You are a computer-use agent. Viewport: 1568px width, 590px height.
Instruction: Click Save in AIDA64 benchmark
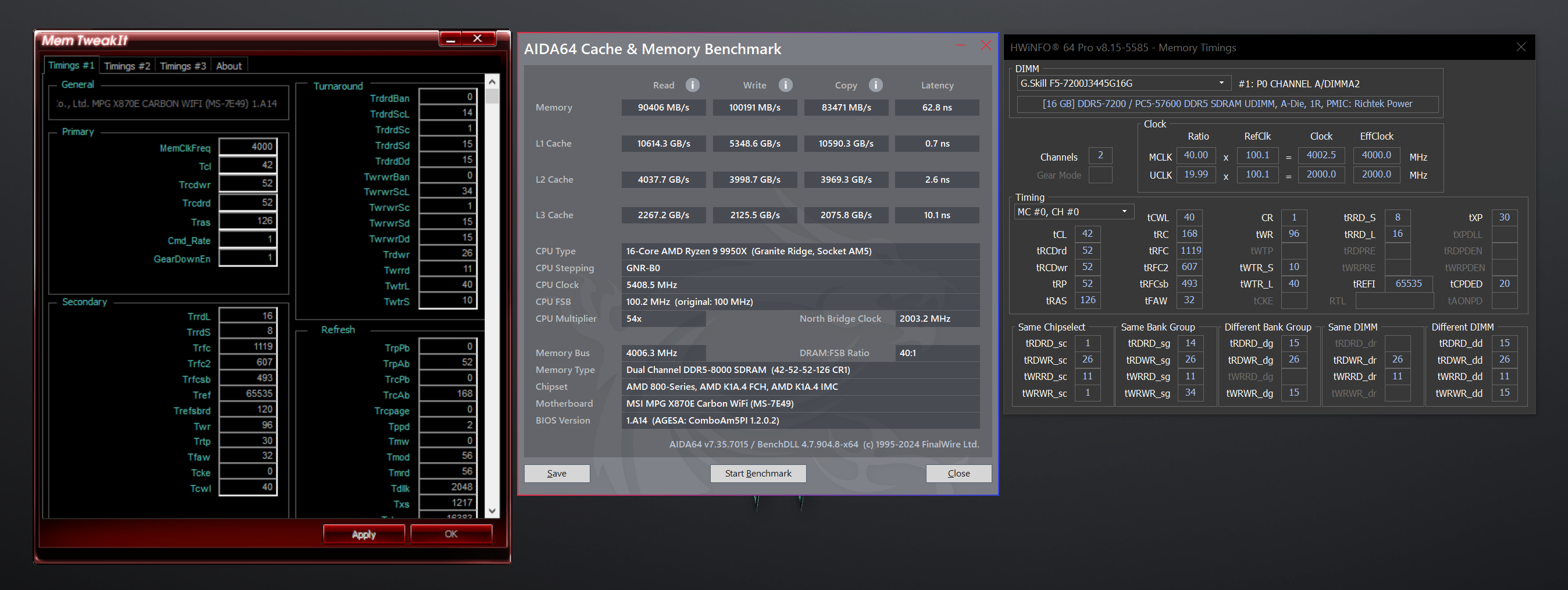pyautogui.click(x=557, y=473)
